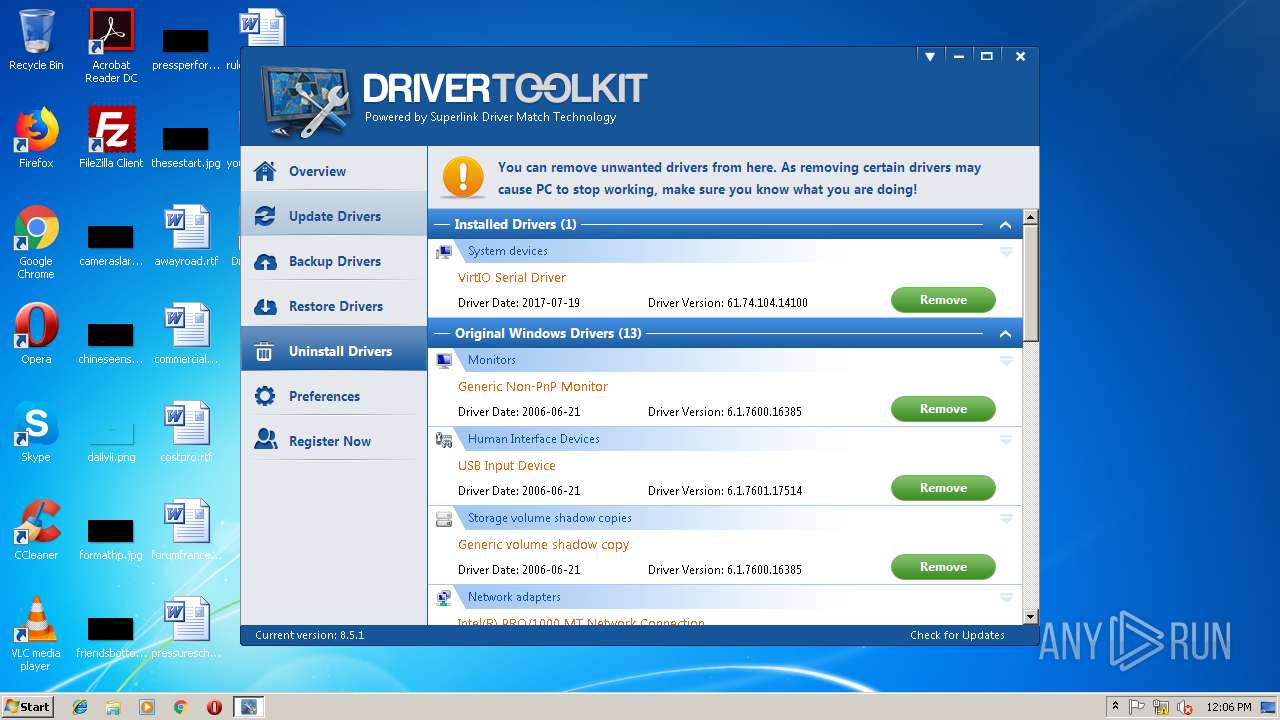This screenshot has height=720, width=1280.
Task: Open thesestart.jpg desktop file
Action: click(186, 146)
